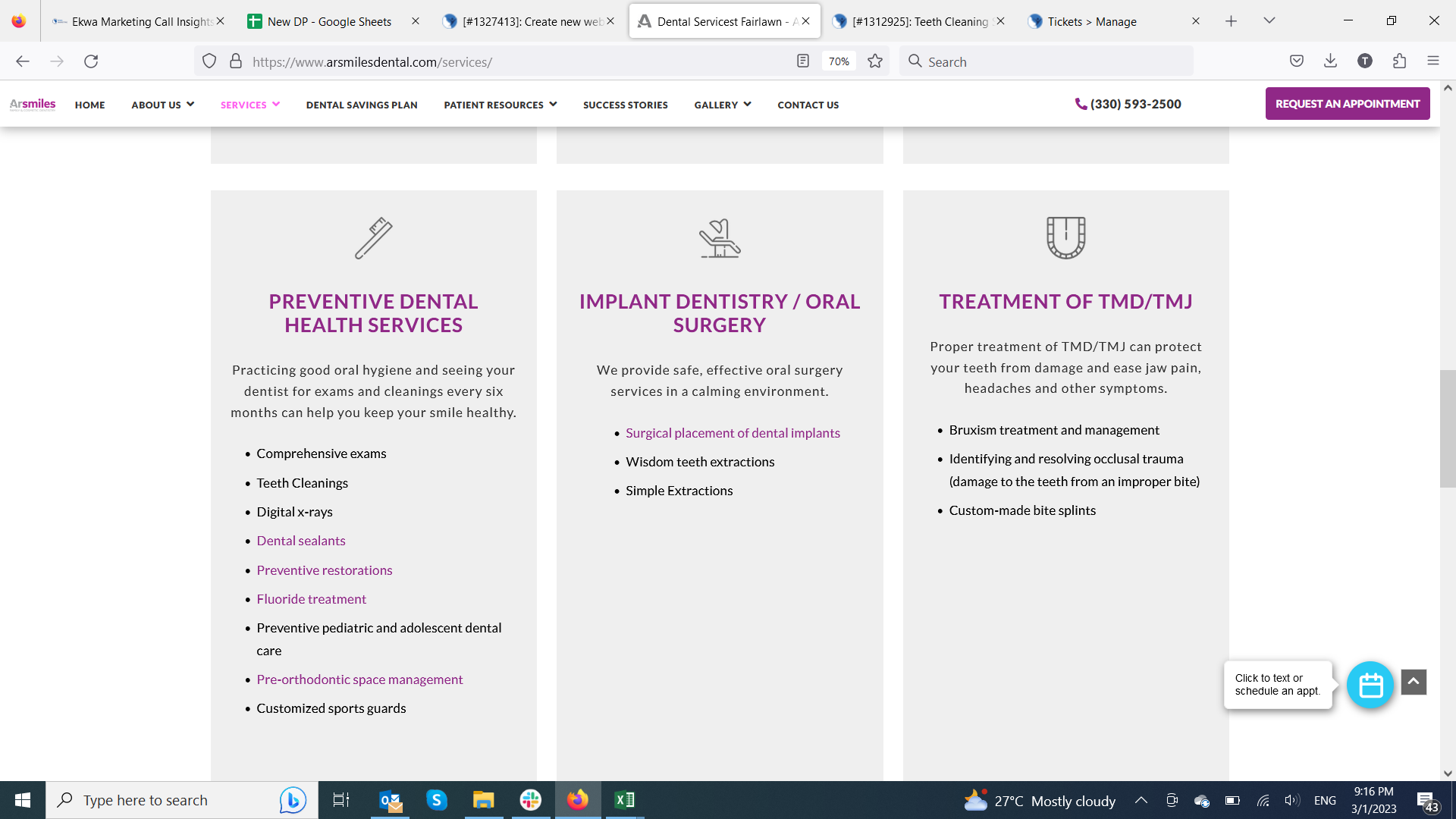
Task: Toggle reader view icon in address bar
Action: tap(803, 61)
